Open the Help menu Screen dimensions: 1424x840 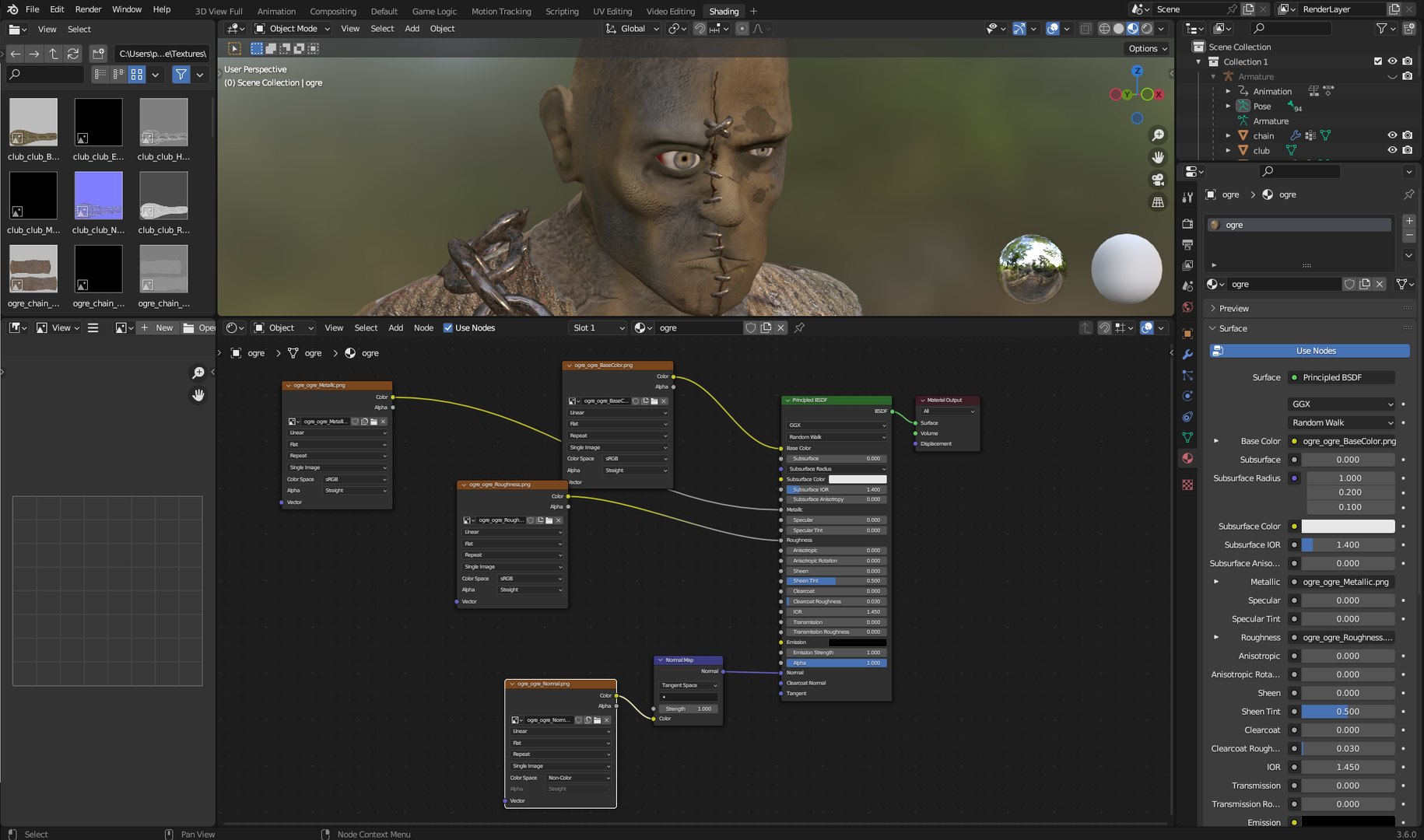coord(162,9)
